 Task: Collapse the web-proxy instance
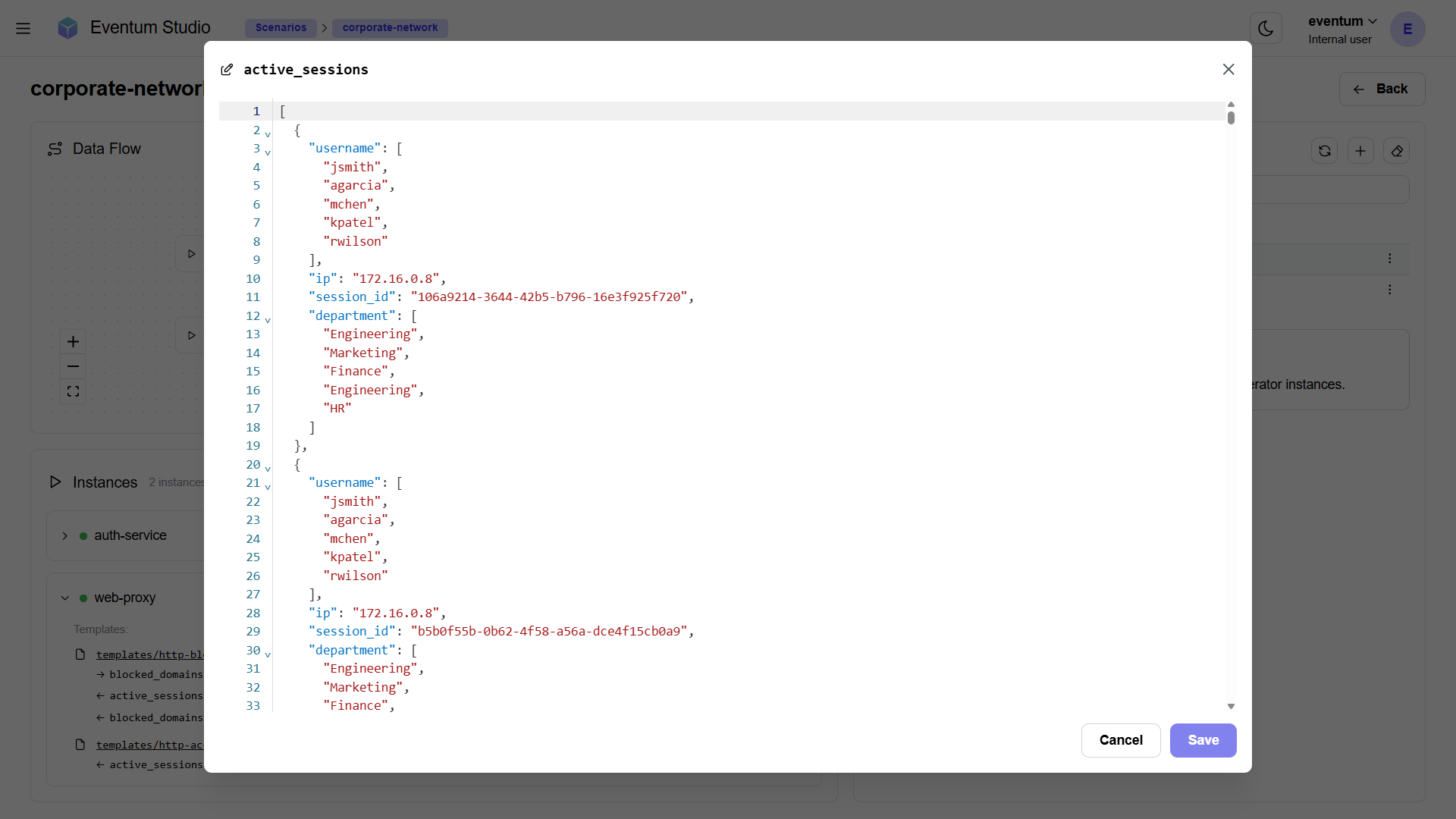pos(65,598)
